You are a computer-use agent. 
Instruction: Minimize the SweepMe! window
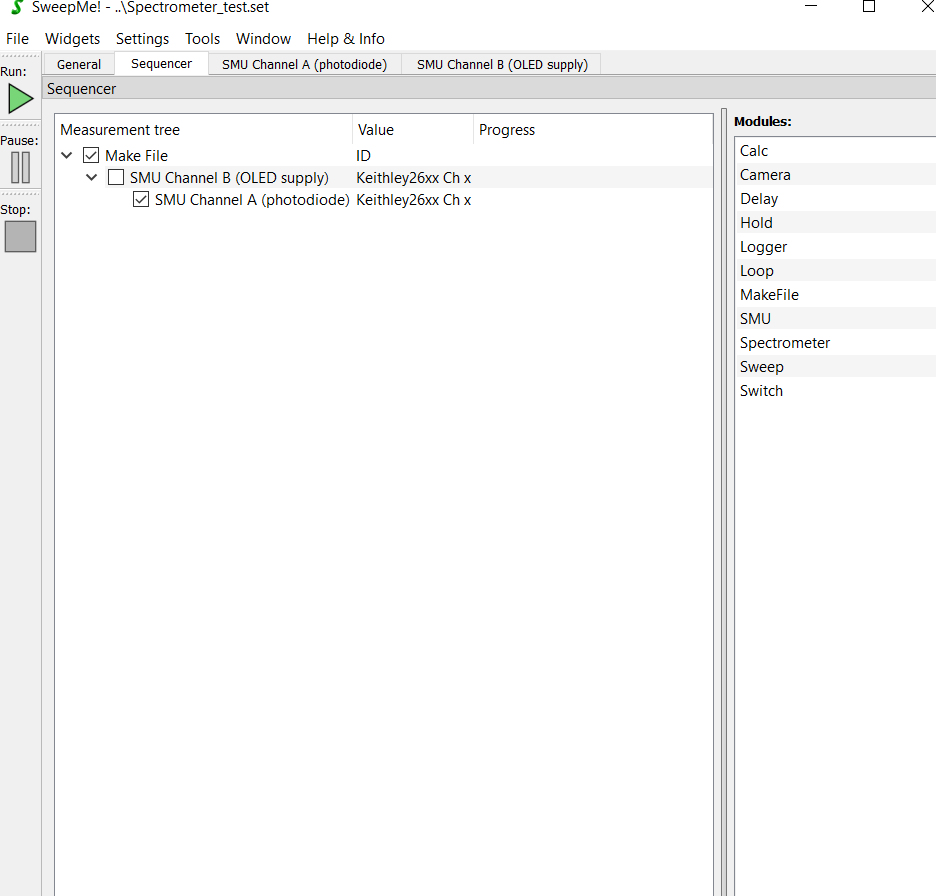click(811, 6)
